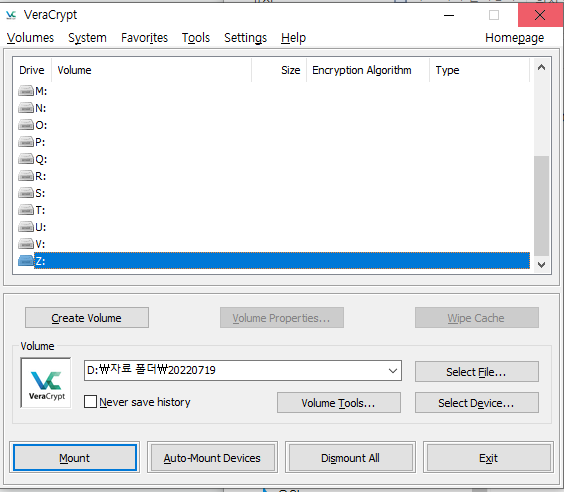Image resolution: width=564 pixels, height=492 pixels.
Task: Click the Create Volume button
Action: [87, 318]
